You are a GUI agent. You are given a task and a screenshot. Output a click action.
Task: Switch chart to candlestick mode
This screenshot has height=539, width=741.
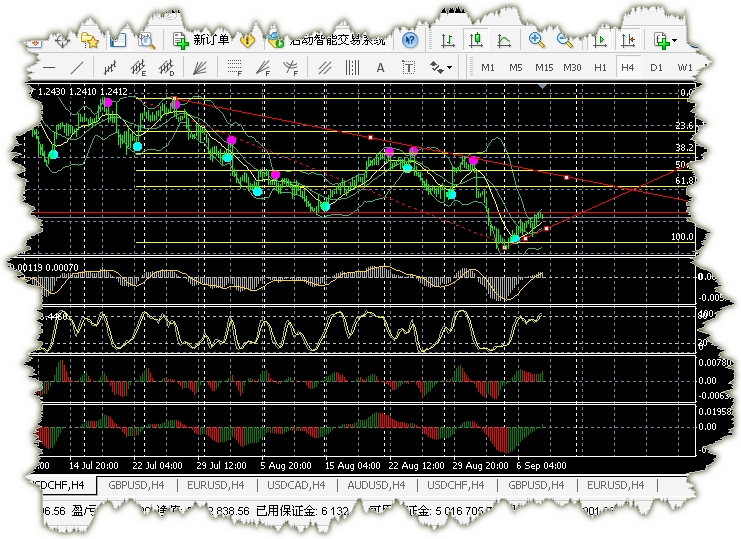click(476, 40)
